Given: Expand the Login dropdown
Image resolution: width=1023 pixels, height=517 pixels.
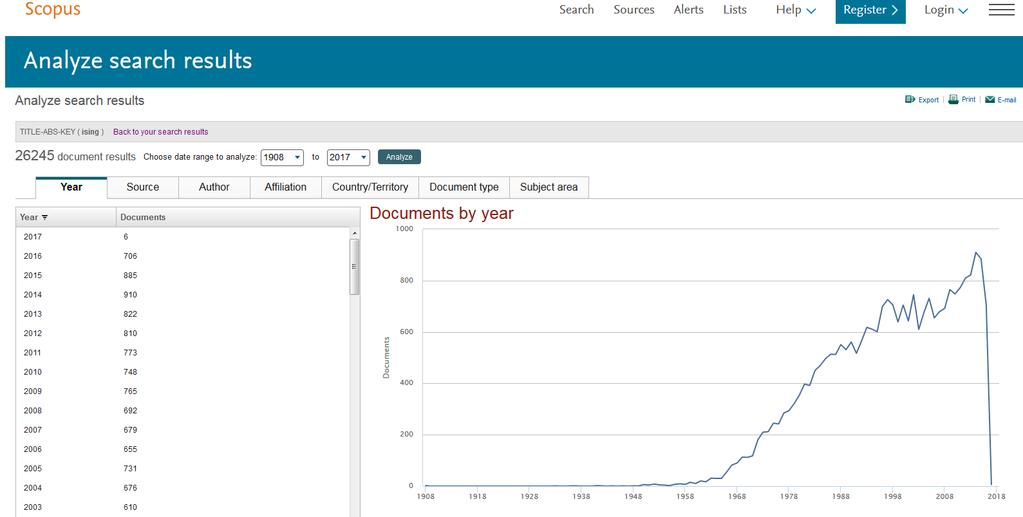Looking at the screenshot, I should [x=945, y=10].
